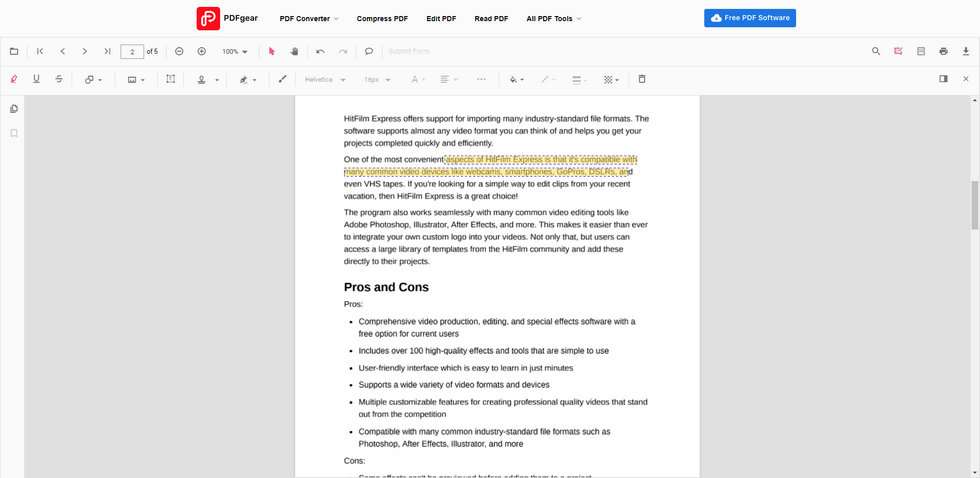Open the Helvetica font family dropdown
980x478 pixels.
pyautogui.click(x=325, y=79)
